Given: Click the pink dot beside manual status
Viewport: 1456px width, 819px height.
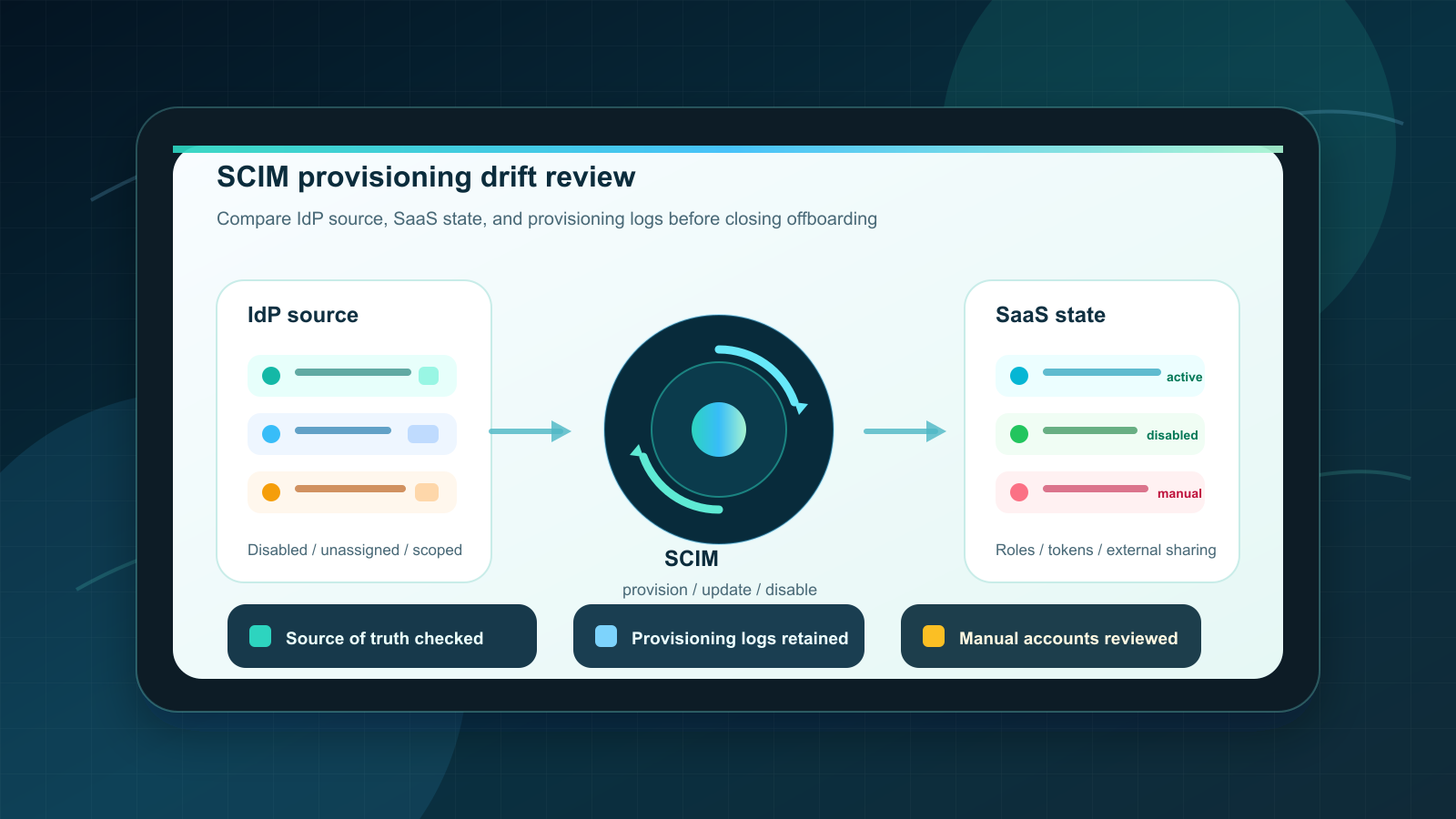Looking at the screenshot, I should click(x=1019, y=492).
